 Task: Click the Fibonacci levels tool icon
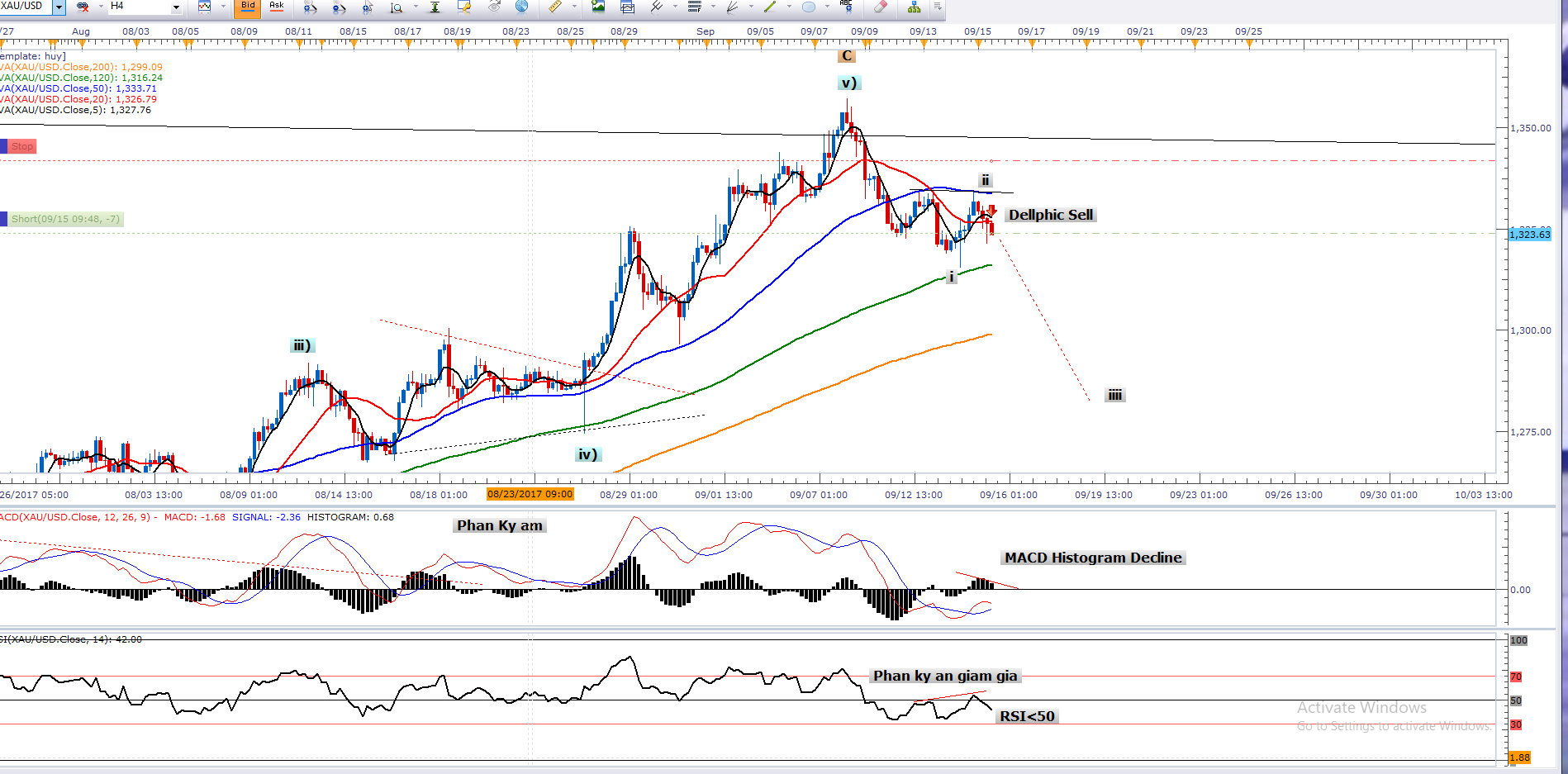pos(694,7)
